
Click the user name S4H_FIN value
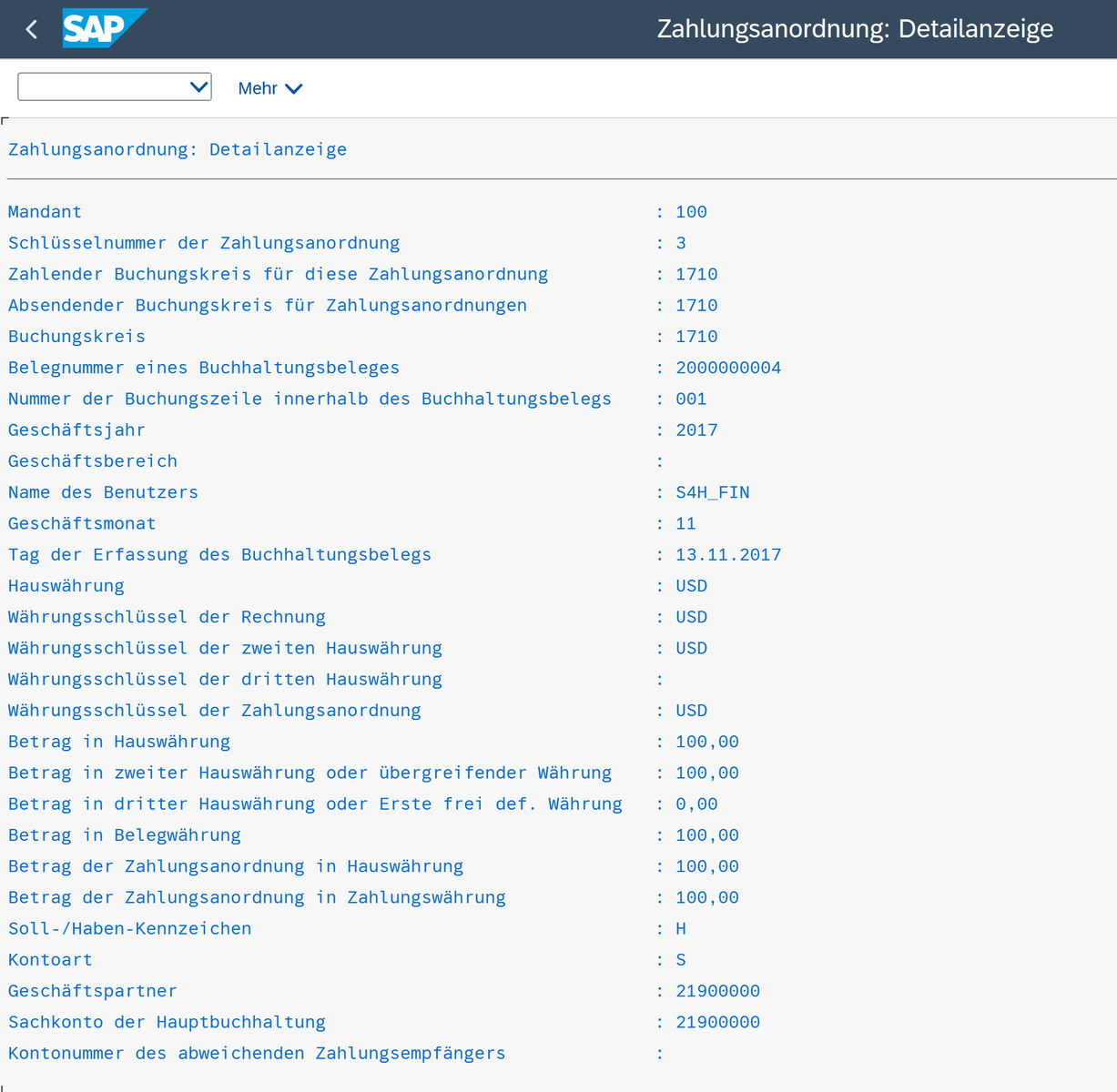coord(712,492)
